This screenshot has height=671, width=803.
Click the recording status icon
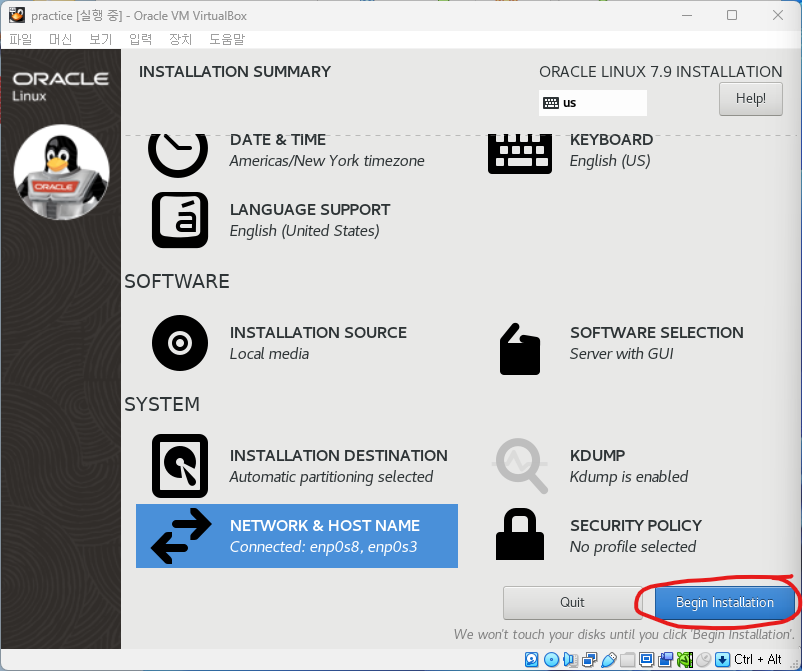point(666,659)
